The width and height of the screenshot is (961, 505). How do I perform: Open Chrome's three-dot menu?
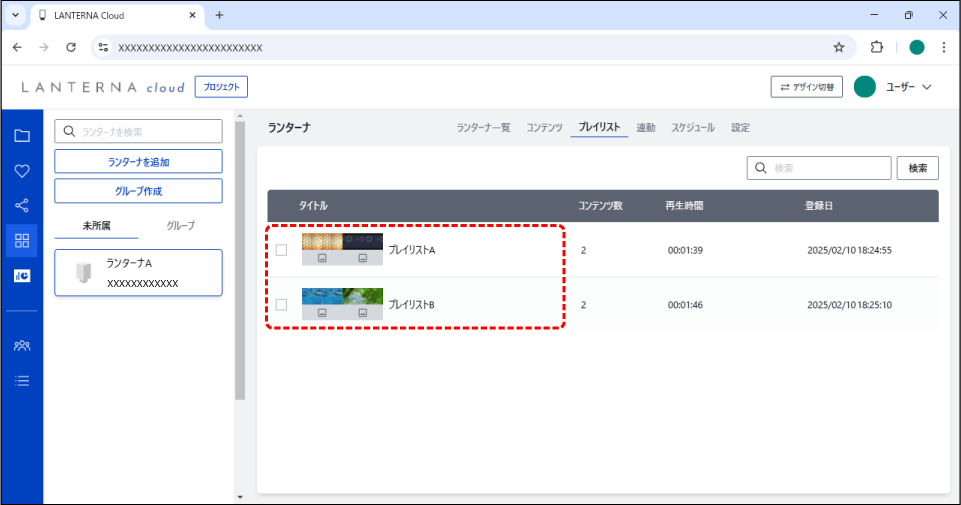point(943,47)
